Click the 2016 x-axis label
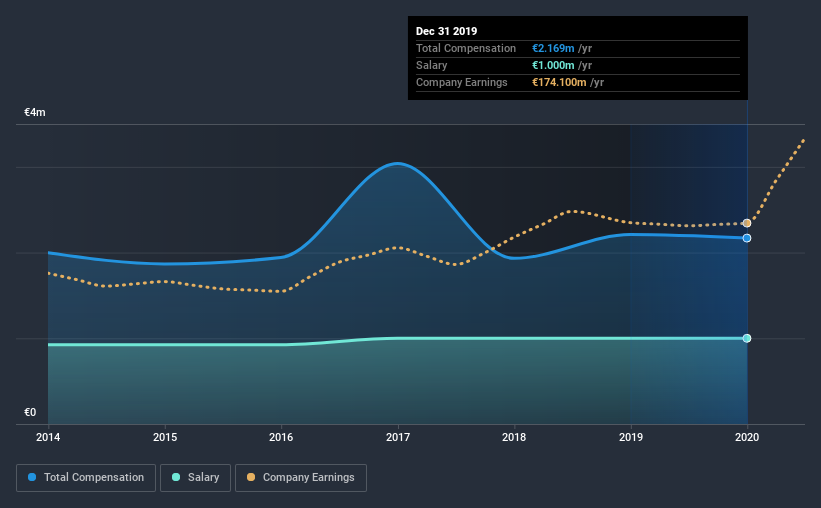This screenshot has width=821, height=508. pos(281,437)
